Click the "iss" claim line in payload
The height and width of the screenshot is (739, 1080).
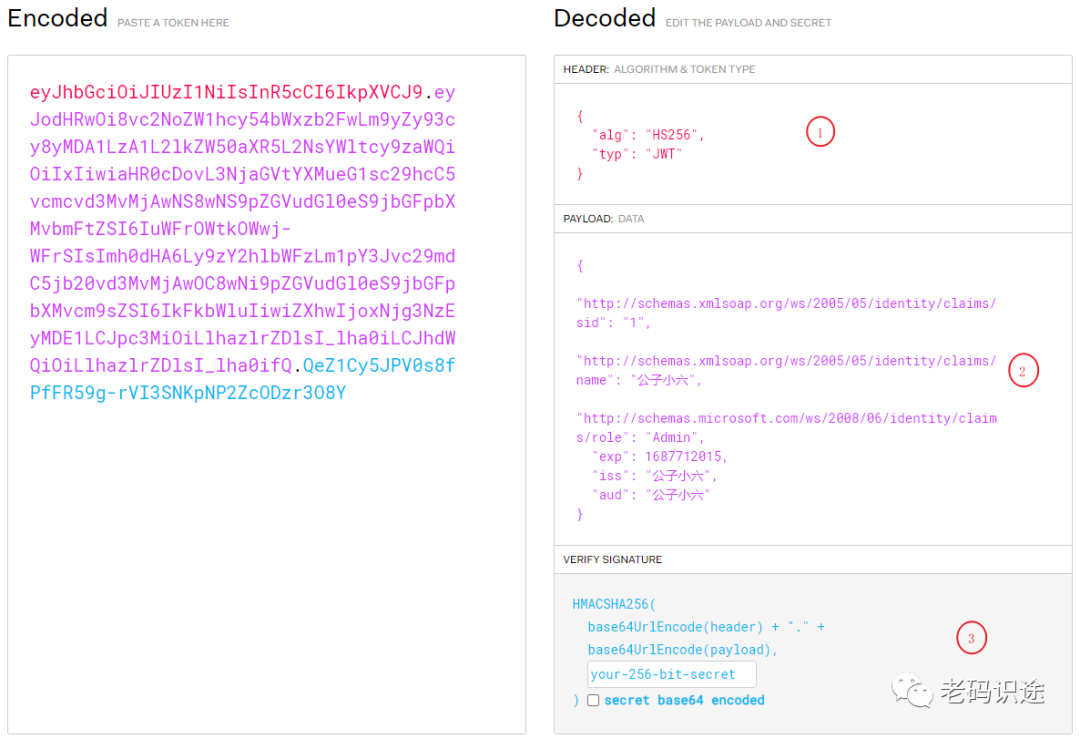[653, 476]
